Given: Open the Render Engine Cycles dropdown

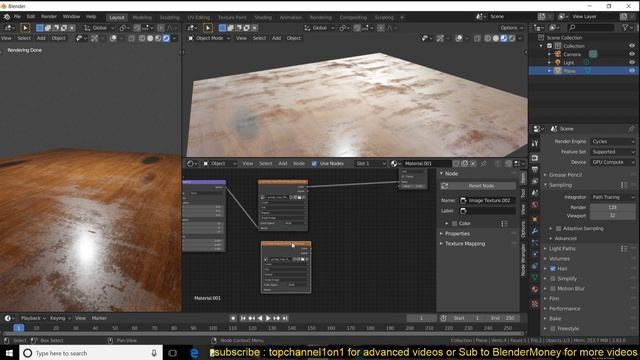Looking at the screenshot, I should pos(613,141).
